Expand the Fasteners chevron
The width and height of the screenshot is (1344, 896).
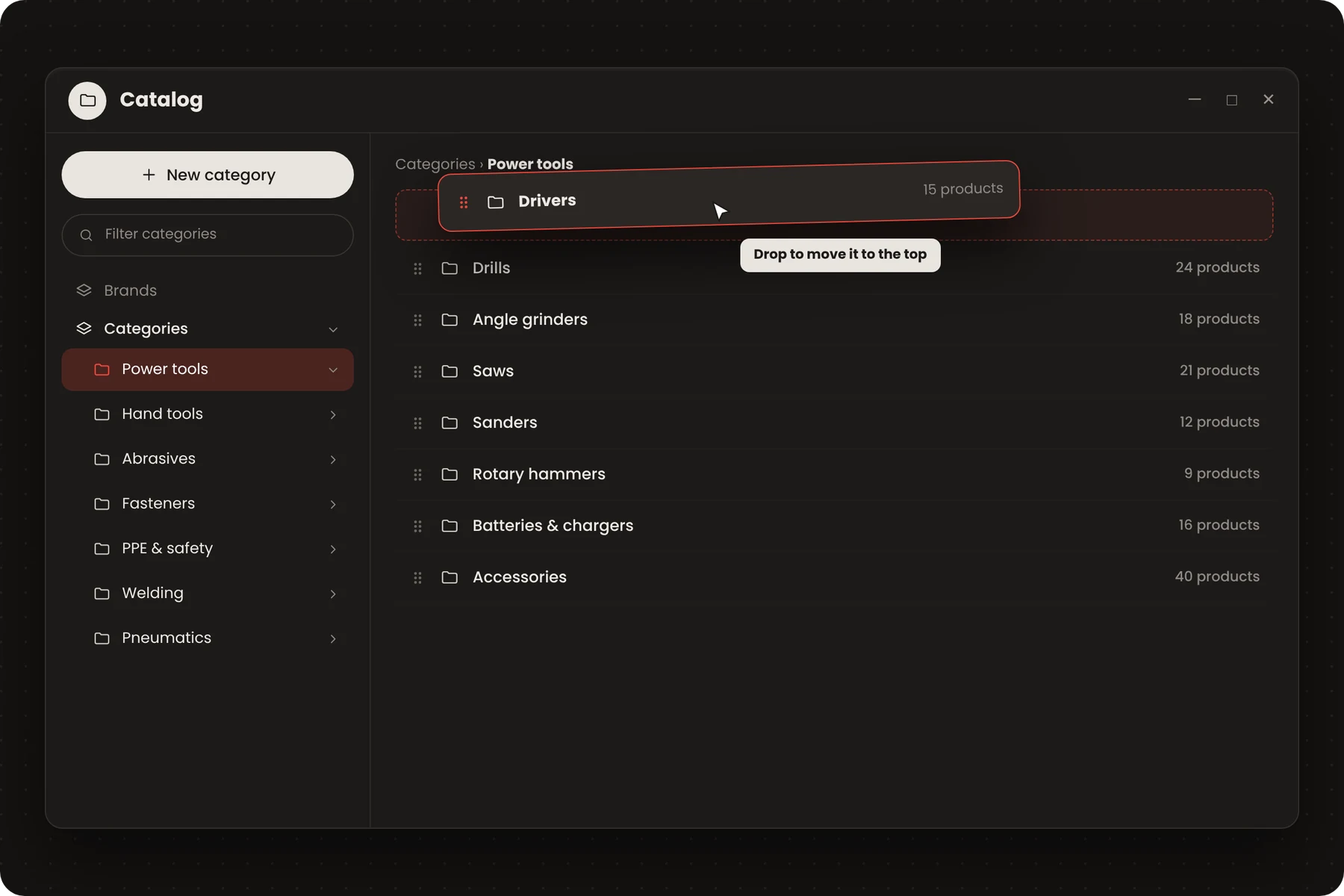point(333,504)
